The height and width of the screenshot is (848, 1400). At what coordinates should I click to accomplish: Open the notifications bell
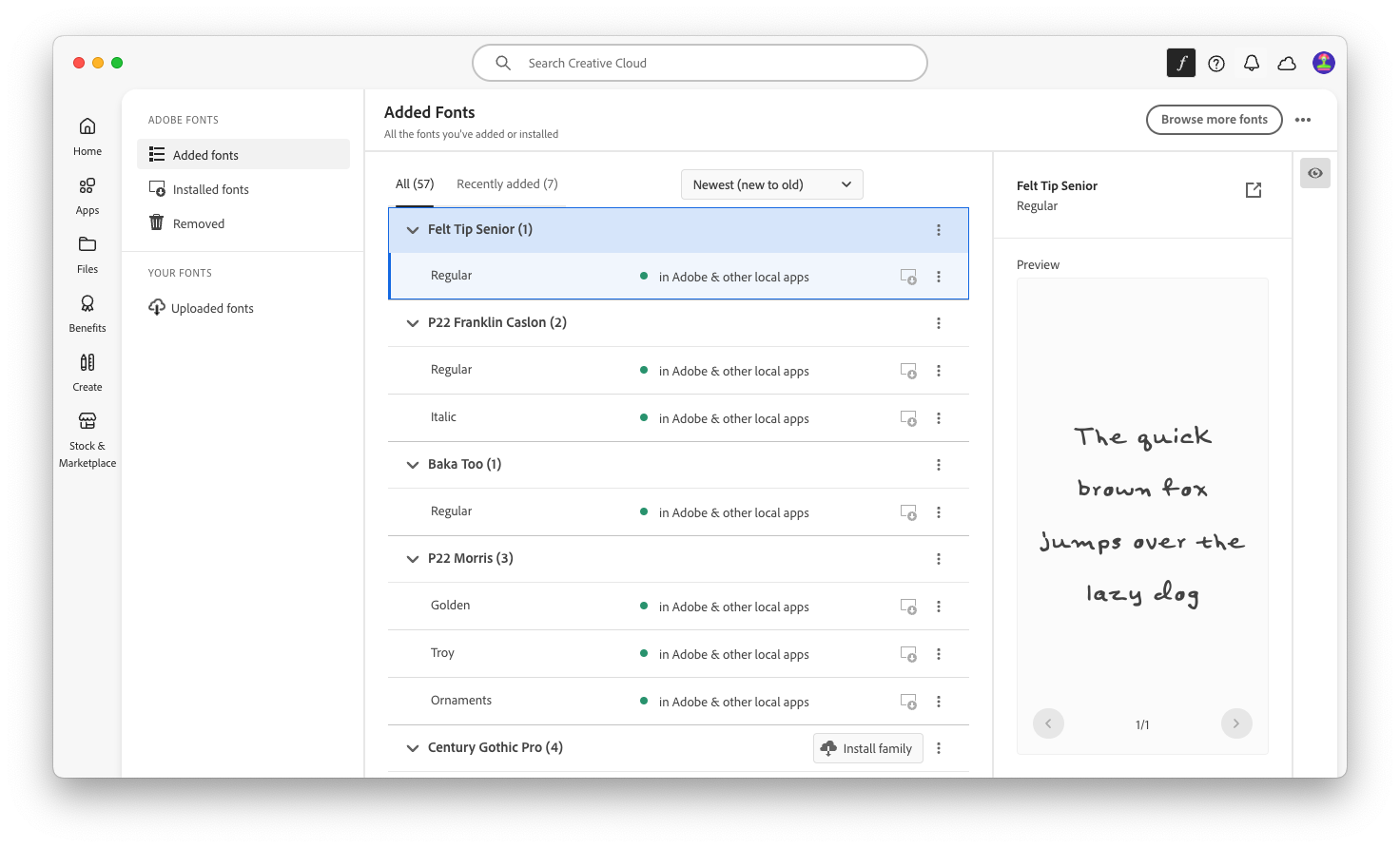pyautogui.click(x=1252, y=64)
